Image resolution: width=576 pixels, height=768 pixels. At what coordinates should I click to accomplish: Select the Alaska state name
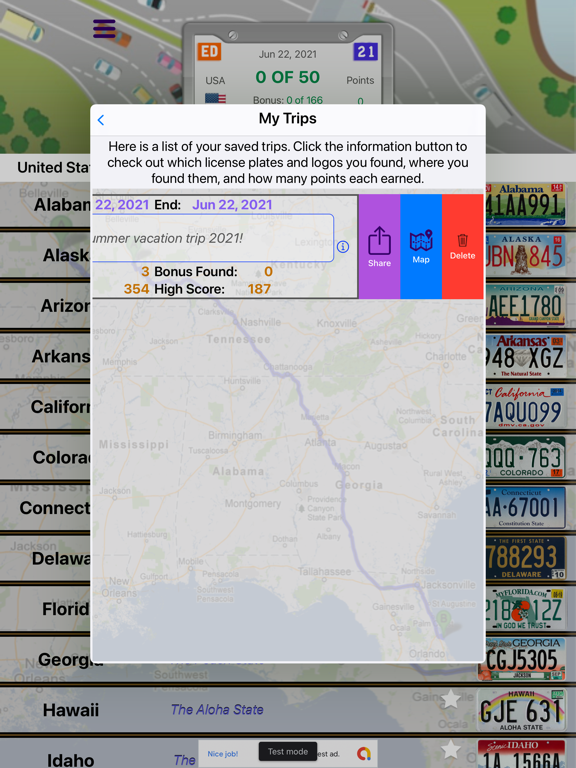pos(67,255)
